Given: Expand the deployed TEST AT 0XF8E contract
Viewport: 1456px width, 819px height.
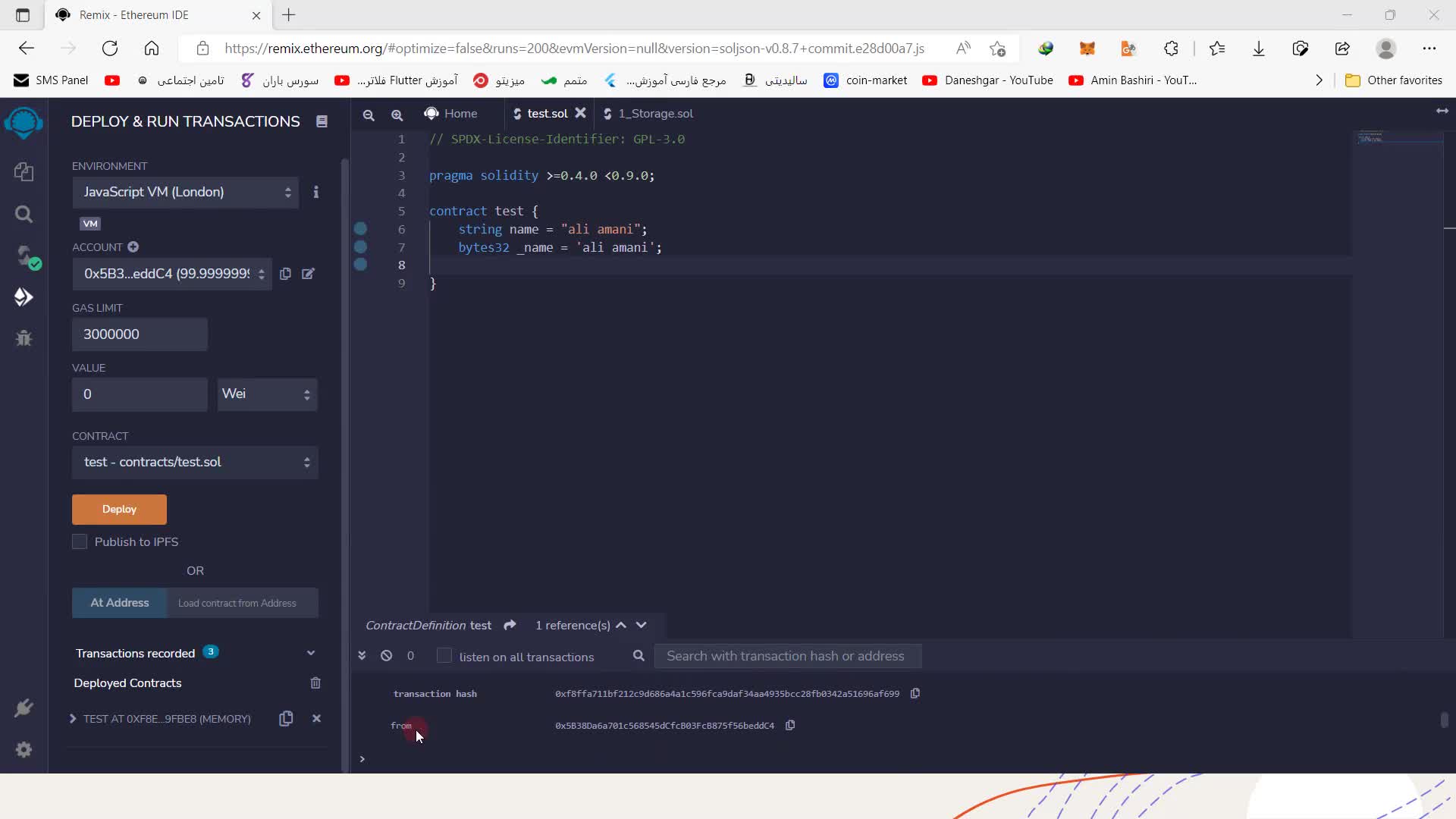Looking at the screenshot, I should point(73,719).
